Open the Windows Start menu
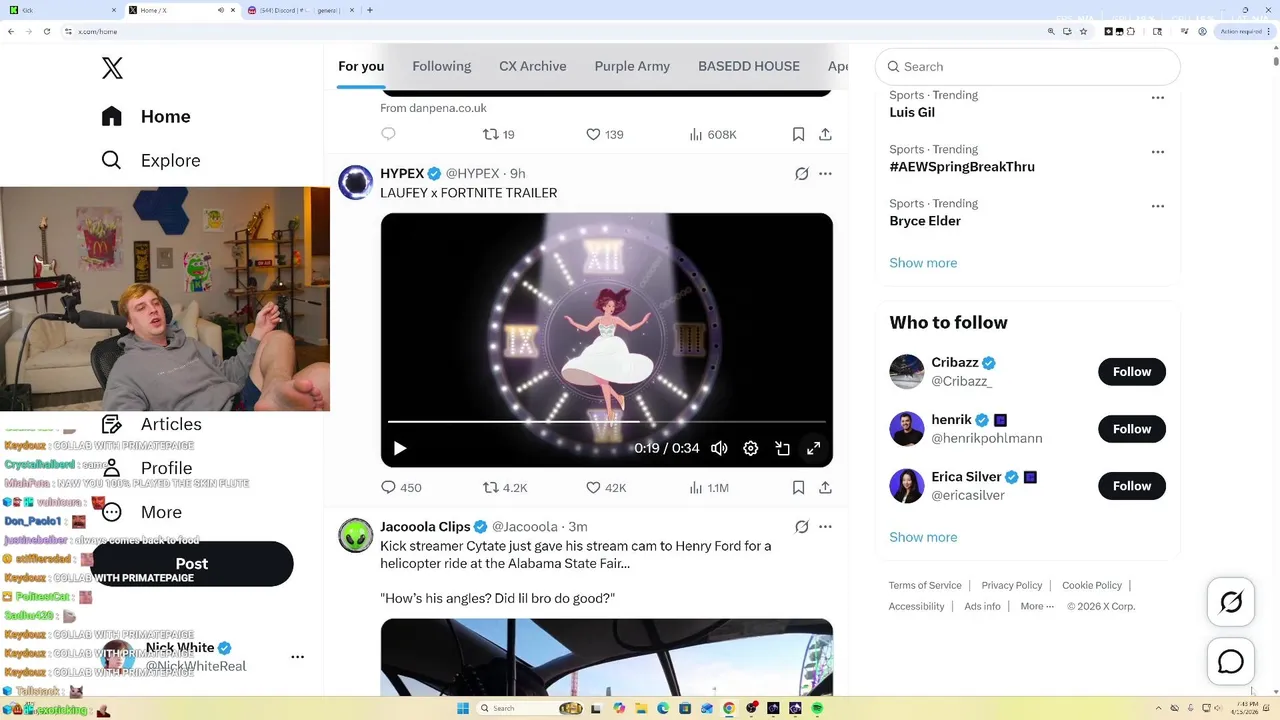Image resolution: width=1280 pixels, height=720 pixels. (463, 708)
